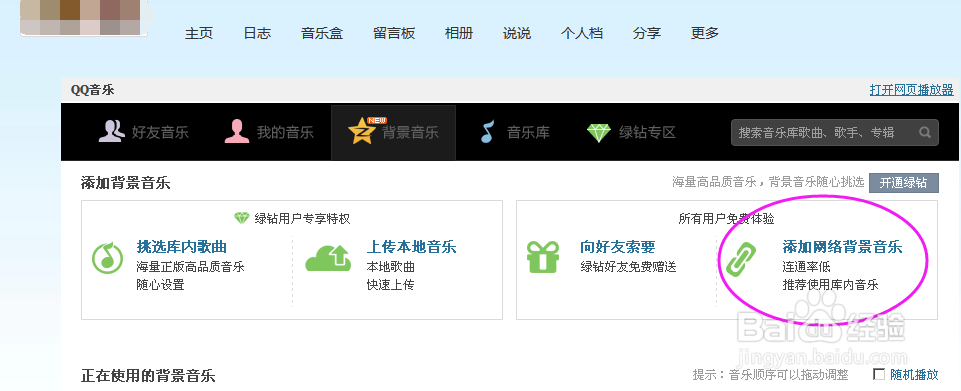Viewport: 961px width, 391px height.
Task: Switch to the 好友音乐 tab
Action: [x=144, y=132]
